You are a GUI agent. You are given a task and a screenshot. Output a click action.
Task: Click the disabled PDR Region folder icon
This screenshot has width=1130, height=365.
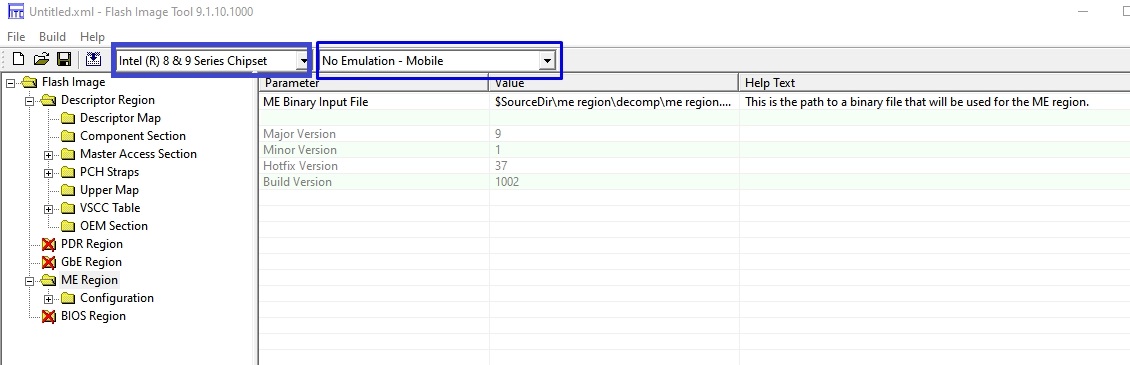coord(48,245)
